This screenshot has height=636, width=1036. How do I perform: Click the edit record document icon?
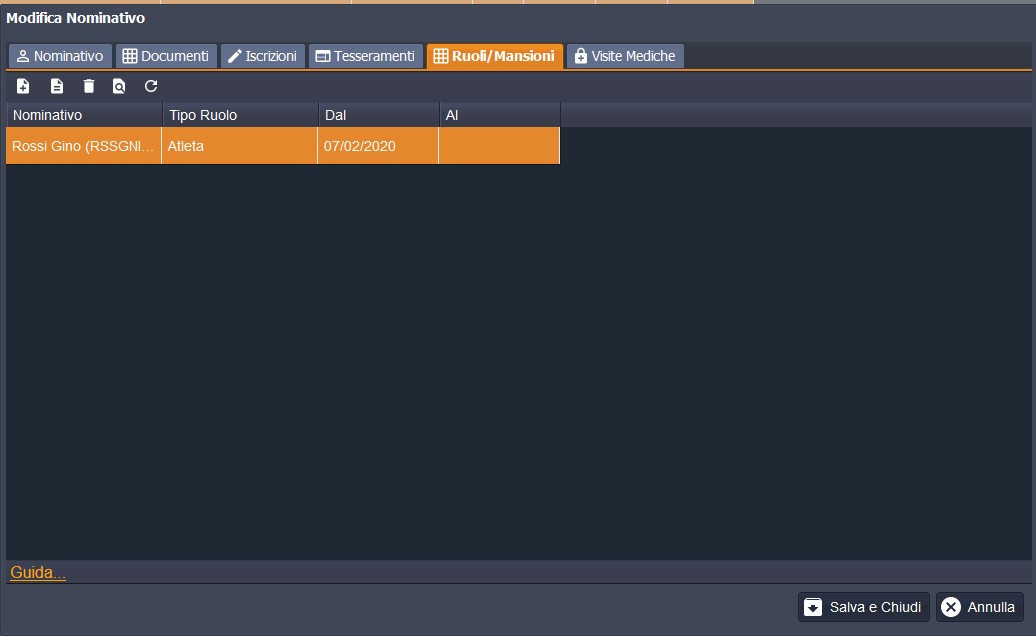(x=57, y=86)
